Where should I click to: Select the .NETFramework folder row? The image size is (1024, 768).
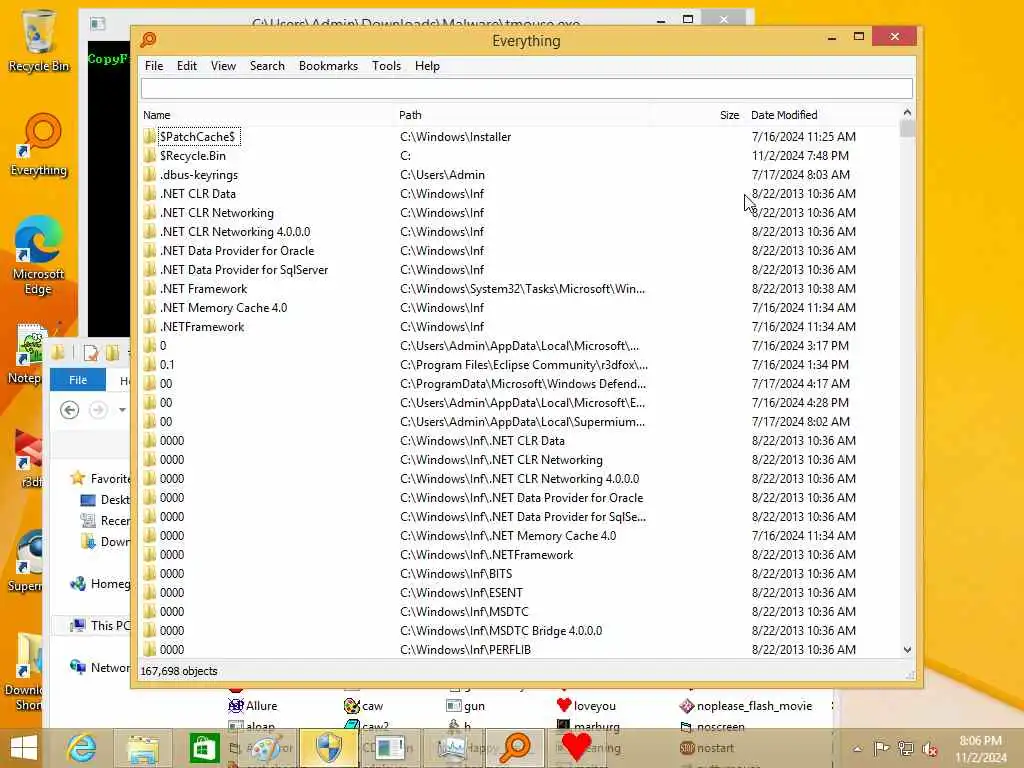pos(520,327)
